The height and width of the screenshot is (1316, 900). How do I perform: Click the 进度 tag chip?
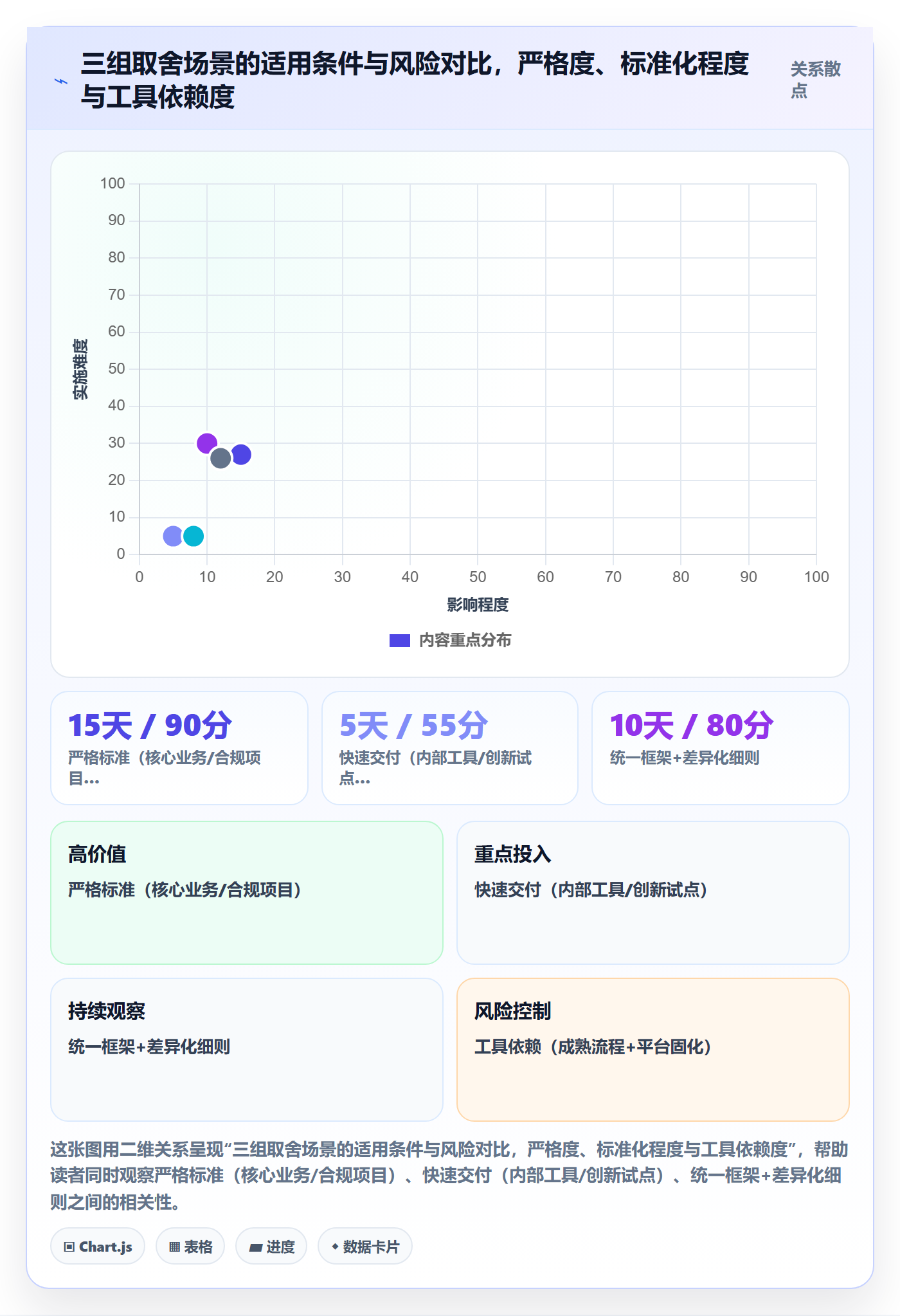point(271,1247)
